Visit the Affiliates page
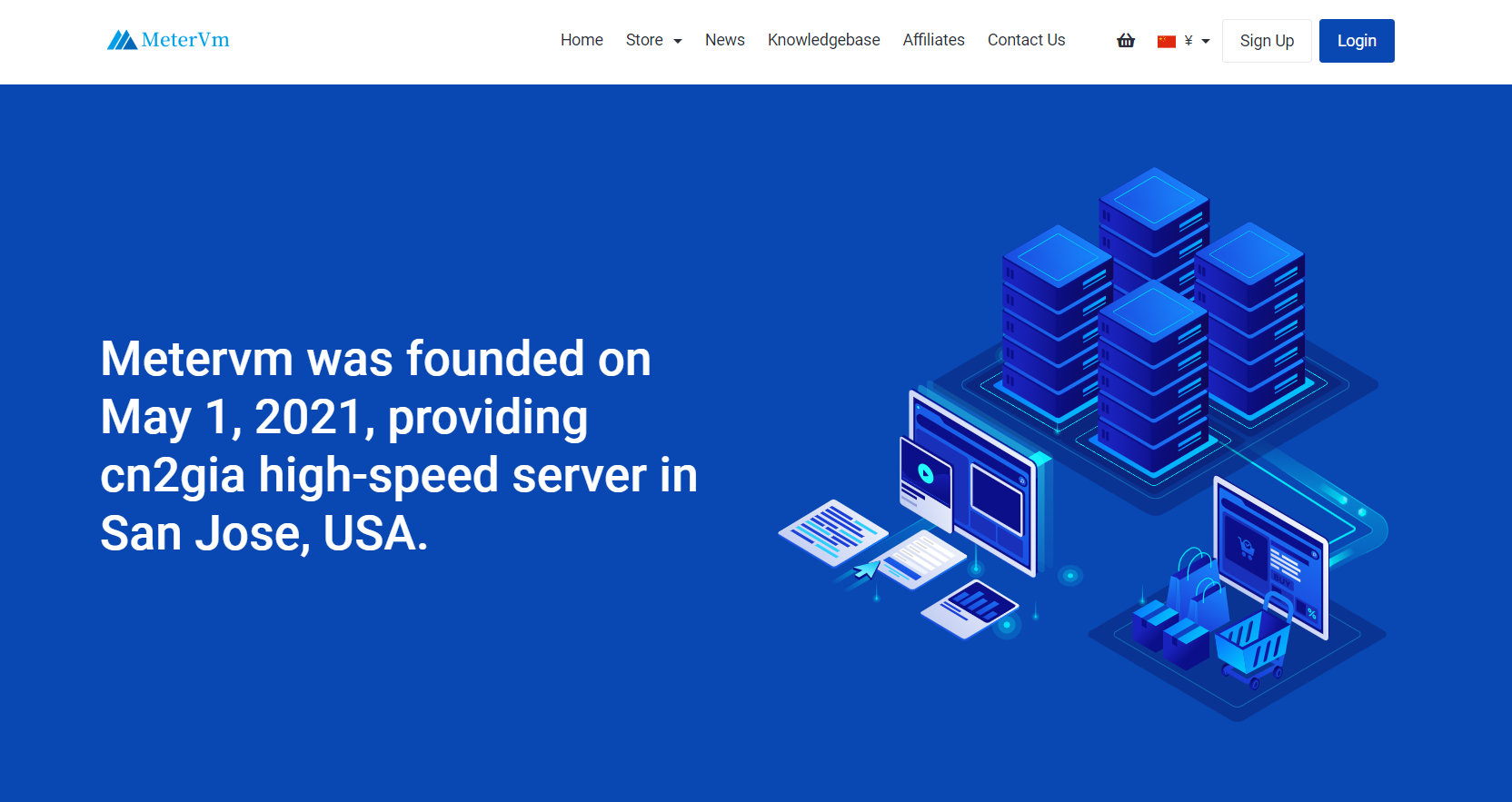This screenshot has width=1512, height=802. (x=934, y=40)
